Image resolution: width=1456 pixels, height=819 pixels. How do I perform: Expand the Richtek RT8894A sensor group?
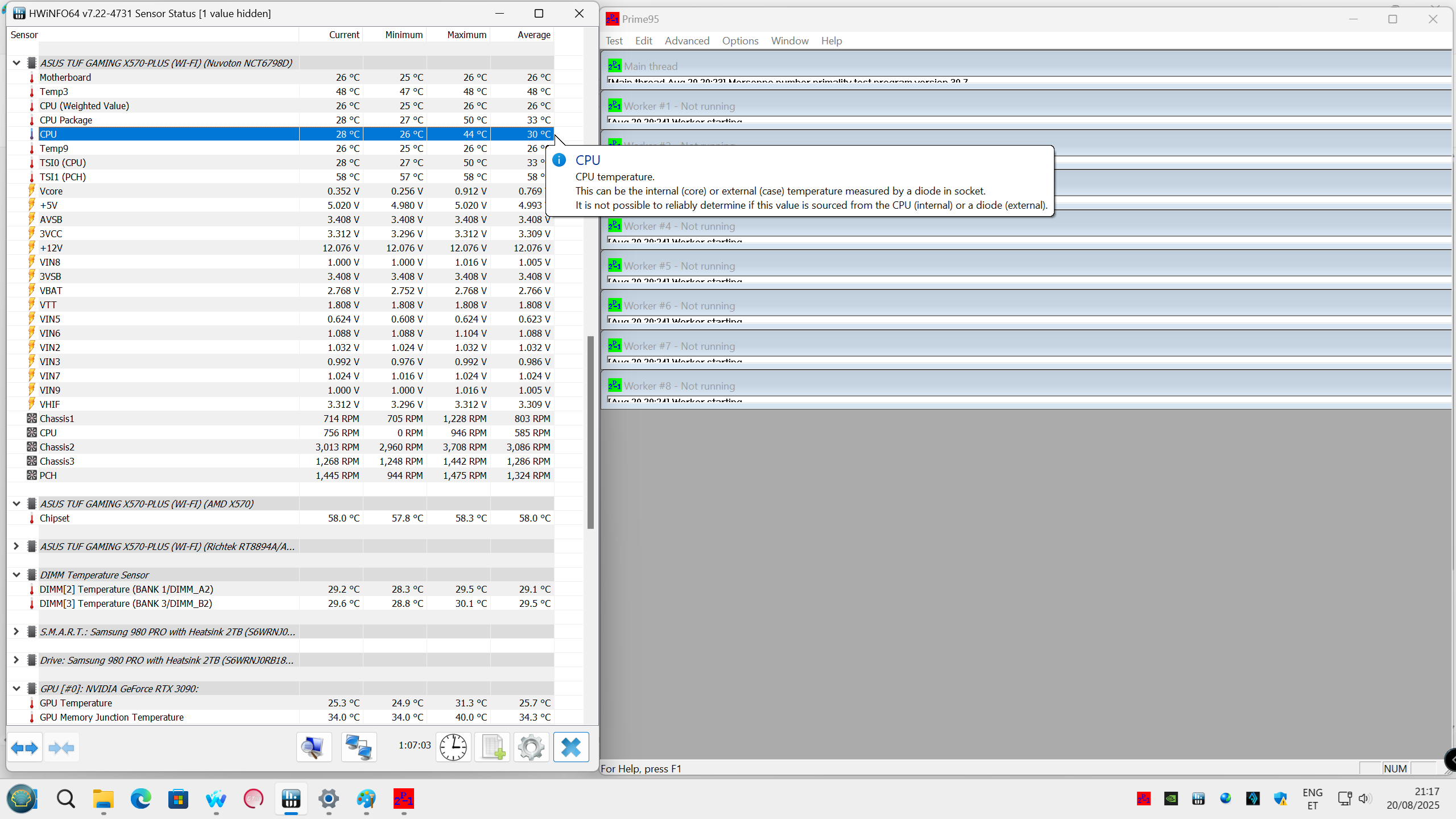pos(16,547)
